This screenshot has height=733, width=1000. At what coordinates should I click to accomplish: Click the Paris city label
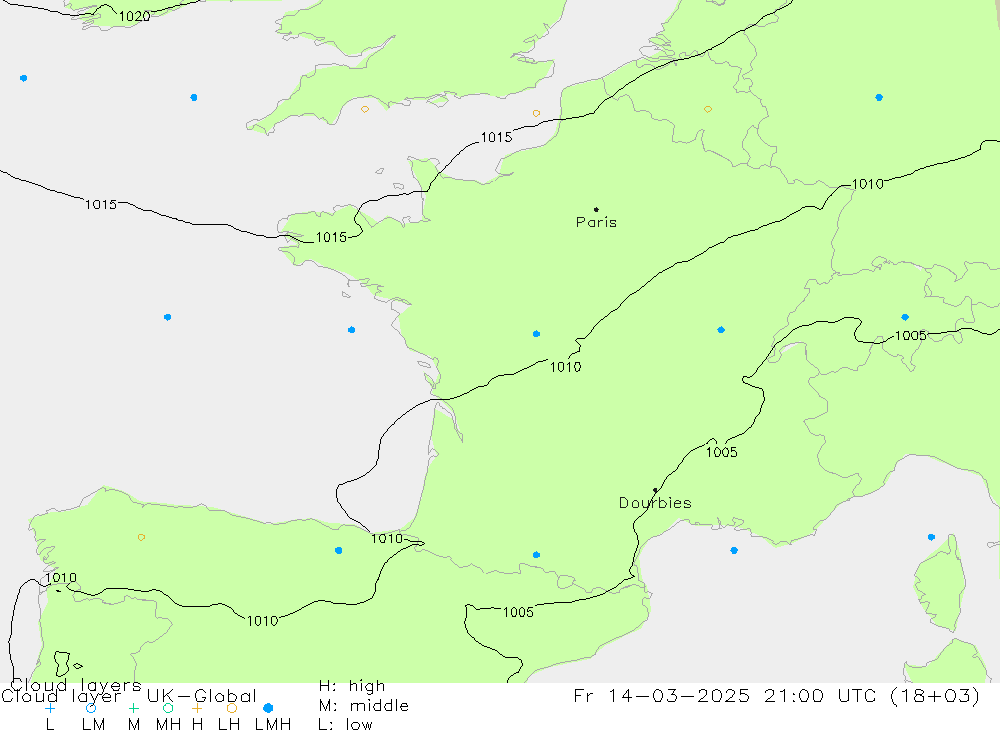pos(596,222)
